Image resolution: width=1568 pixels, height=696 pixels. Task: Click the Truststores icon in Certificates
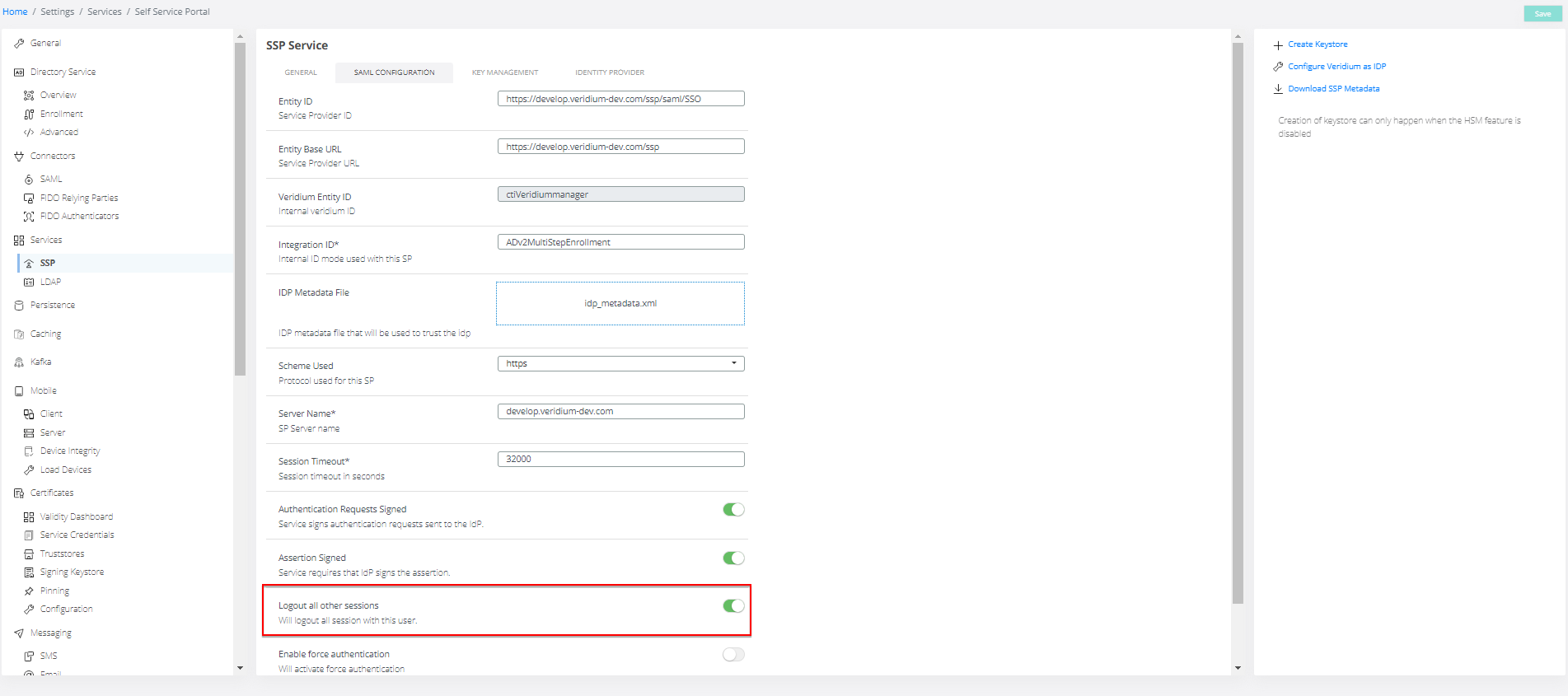(x=29, y=554)
